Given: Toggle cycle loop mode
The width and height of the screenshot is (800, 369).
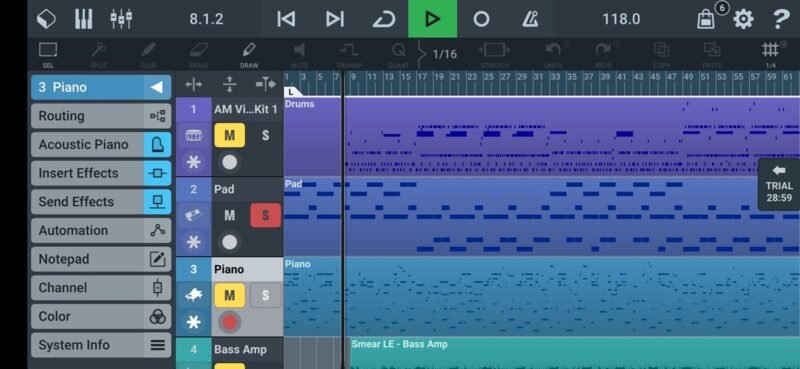Looking at the screenshot, I should (x=384, y=19).
